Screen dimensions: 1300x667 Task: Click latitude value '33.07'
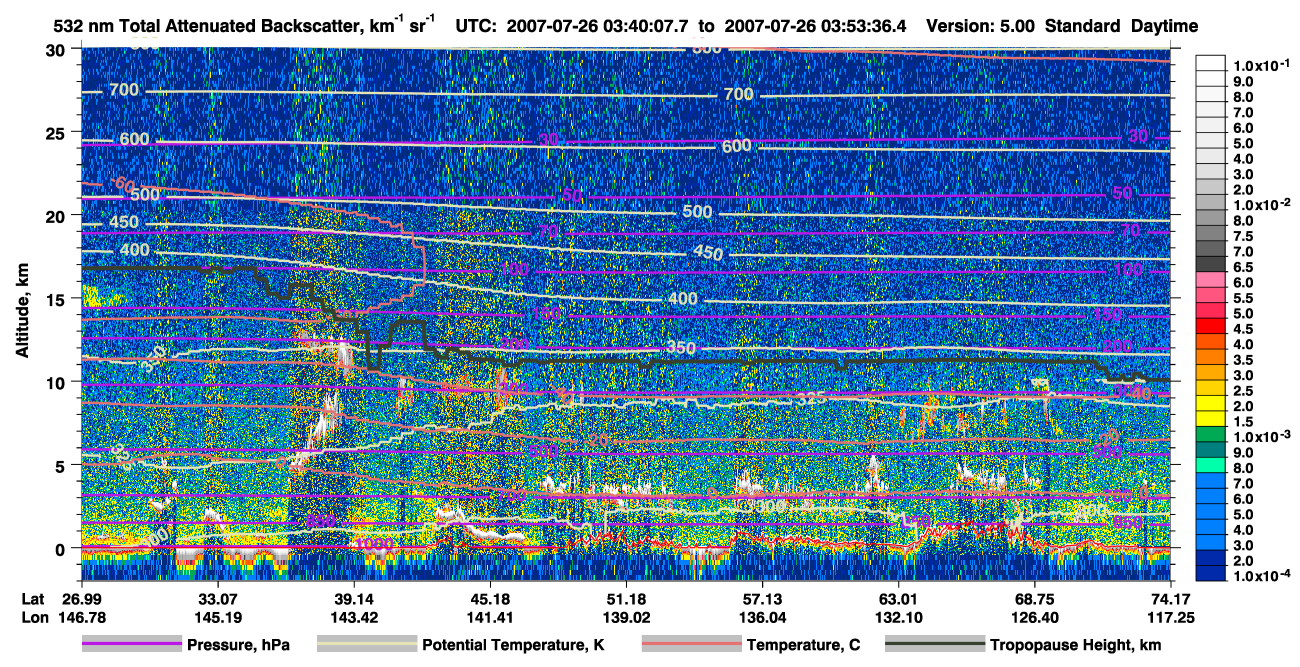pyautogui.click(x=216, y=598)
